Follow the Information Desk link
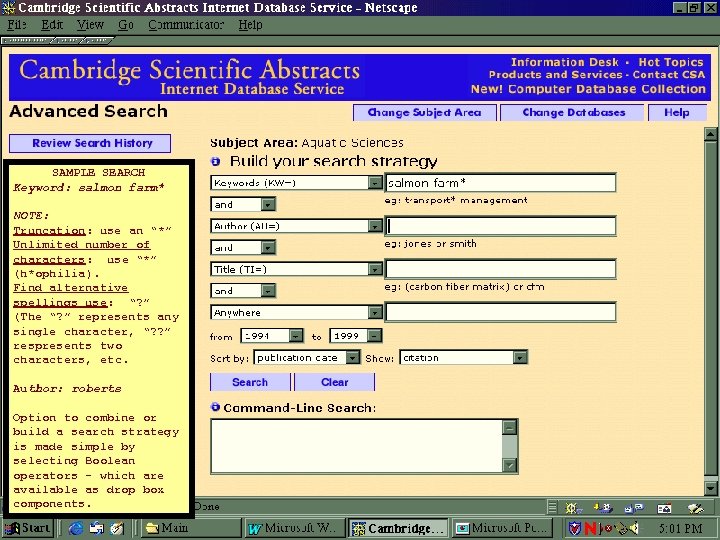 (x=564, y=62)
